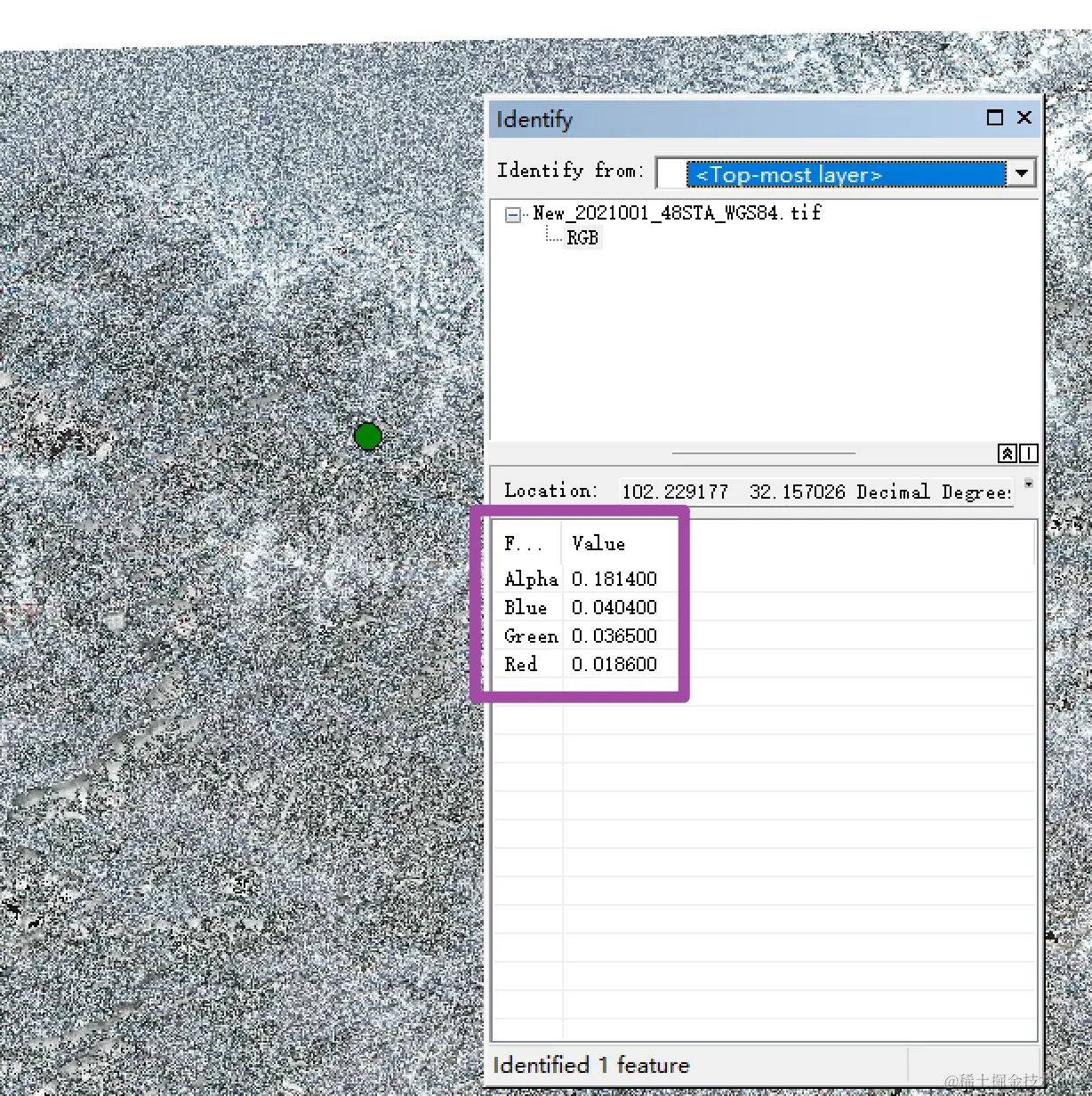Image resolution: width=1092 pixels, height=1096 pixels.
Task: Select the Alpha field row
Action: pyautogui.click(x=531, y=579)
